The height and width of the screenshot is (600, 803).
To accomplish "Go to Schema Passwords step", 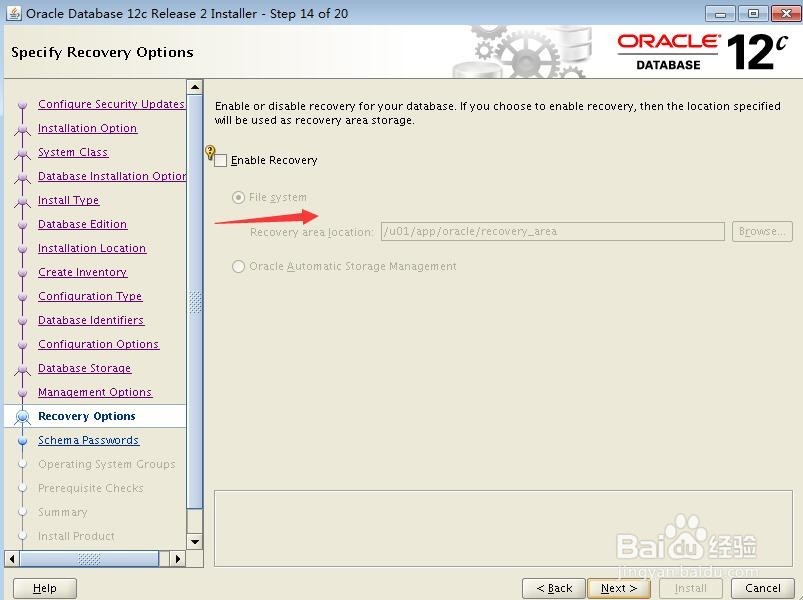I will [89, 440].
